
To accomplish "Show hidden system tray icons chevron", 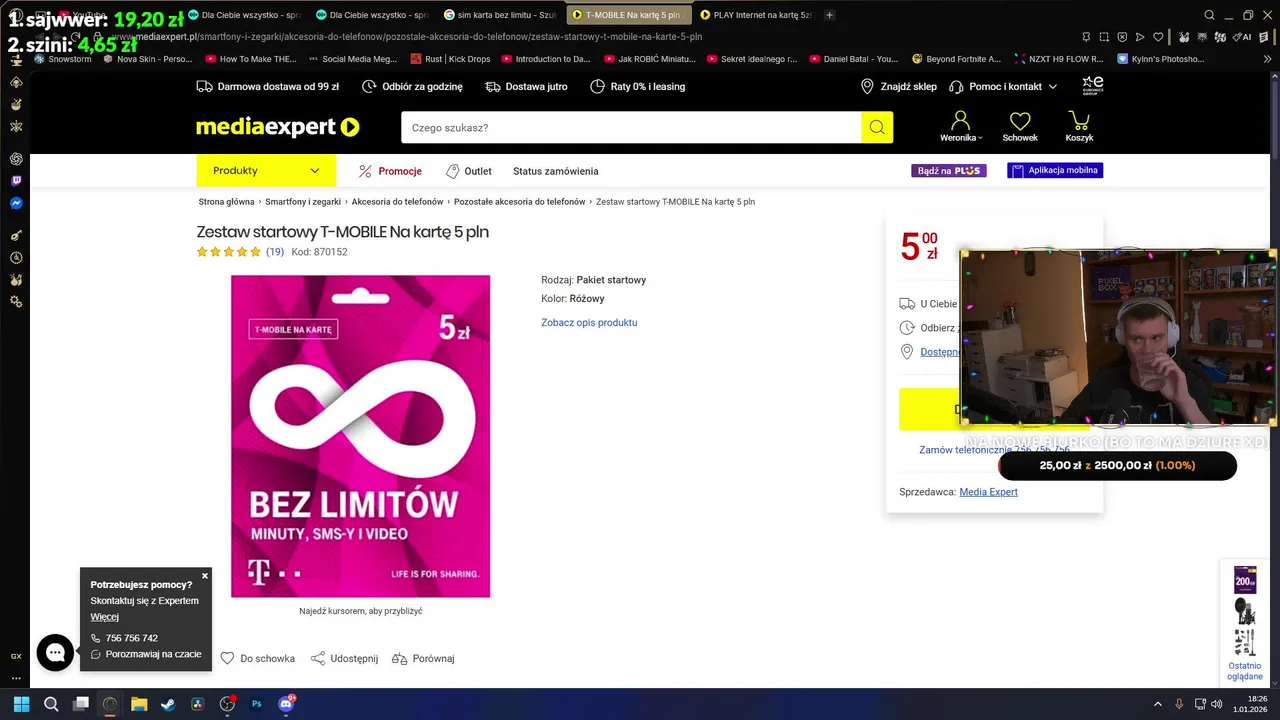I will 1158,704.
